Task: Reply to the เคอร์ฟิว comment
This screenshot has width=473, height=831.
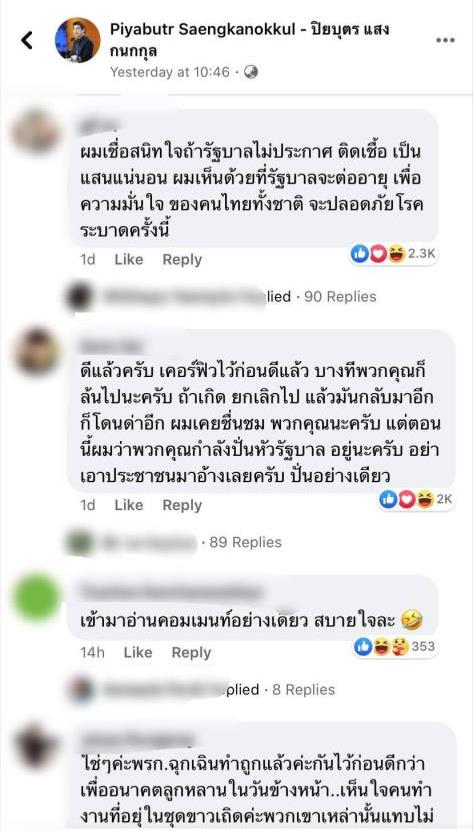Action: [x=182, y=506]
